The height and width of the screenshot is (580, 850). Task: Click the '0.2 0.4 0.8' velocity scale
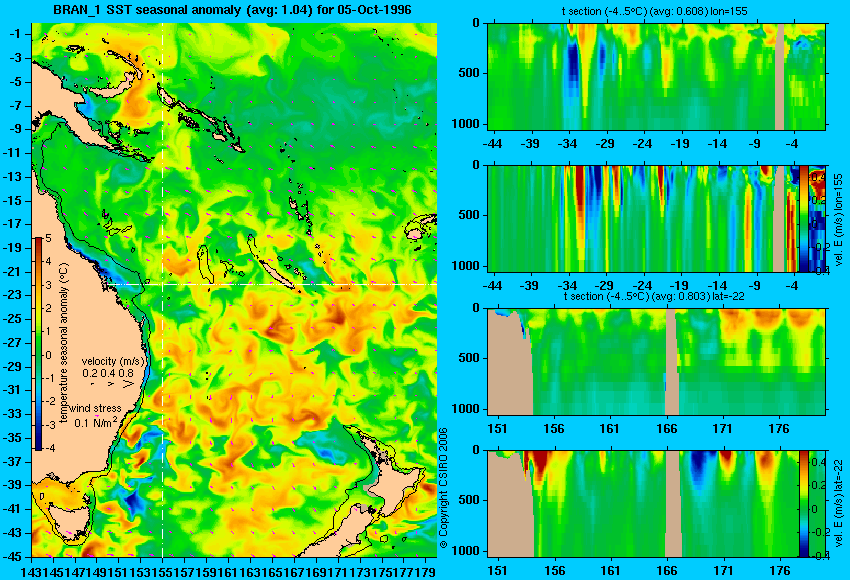click(x=108, y=373)
